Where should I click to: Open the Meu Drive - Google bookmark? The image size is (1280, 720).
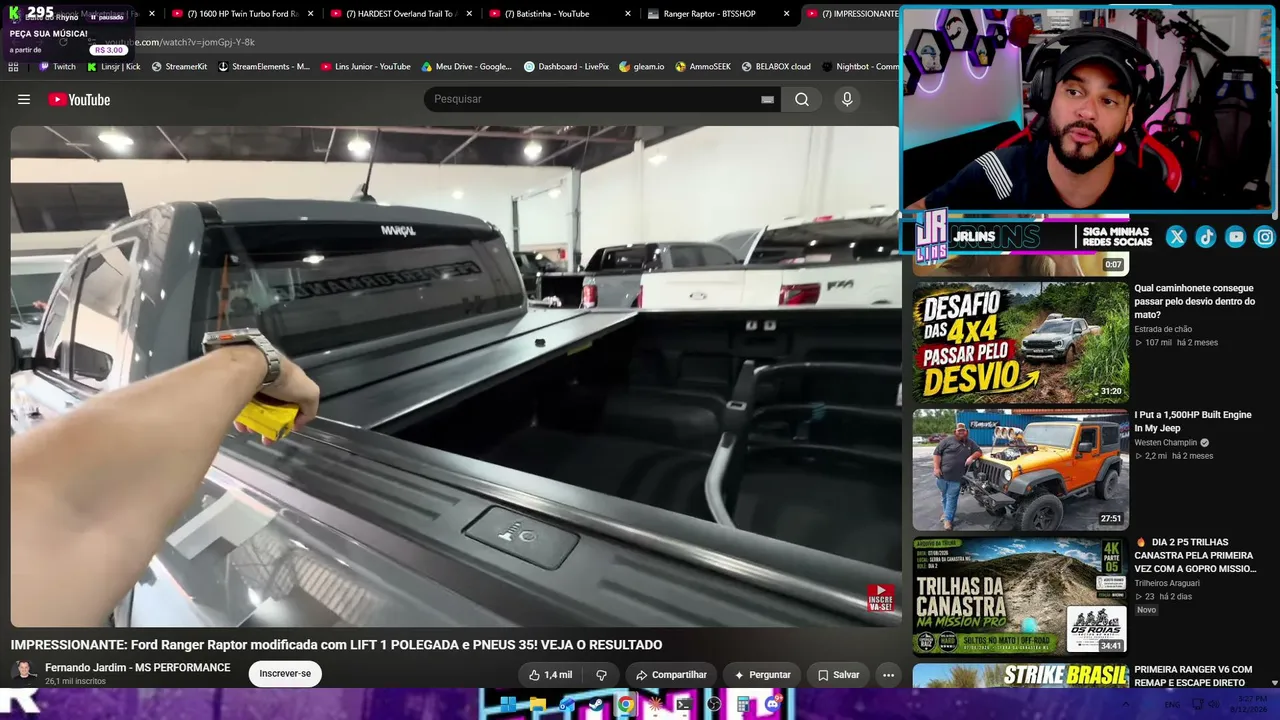point(466,67)
